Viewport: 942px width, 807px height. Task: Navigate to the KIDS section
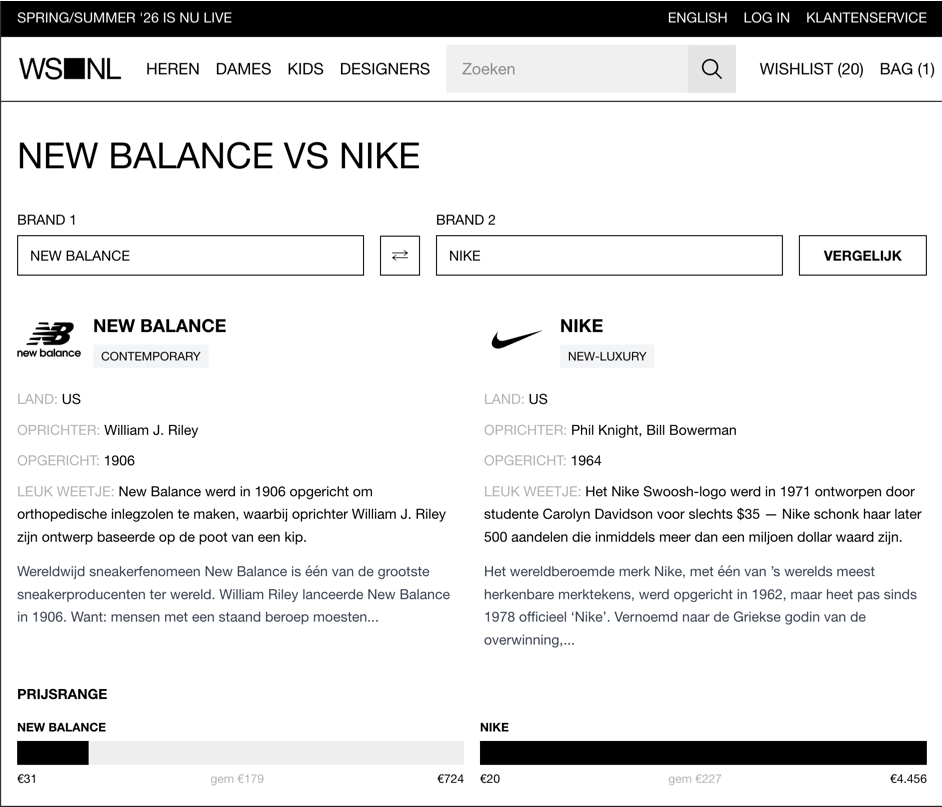[x=305, y=69]
